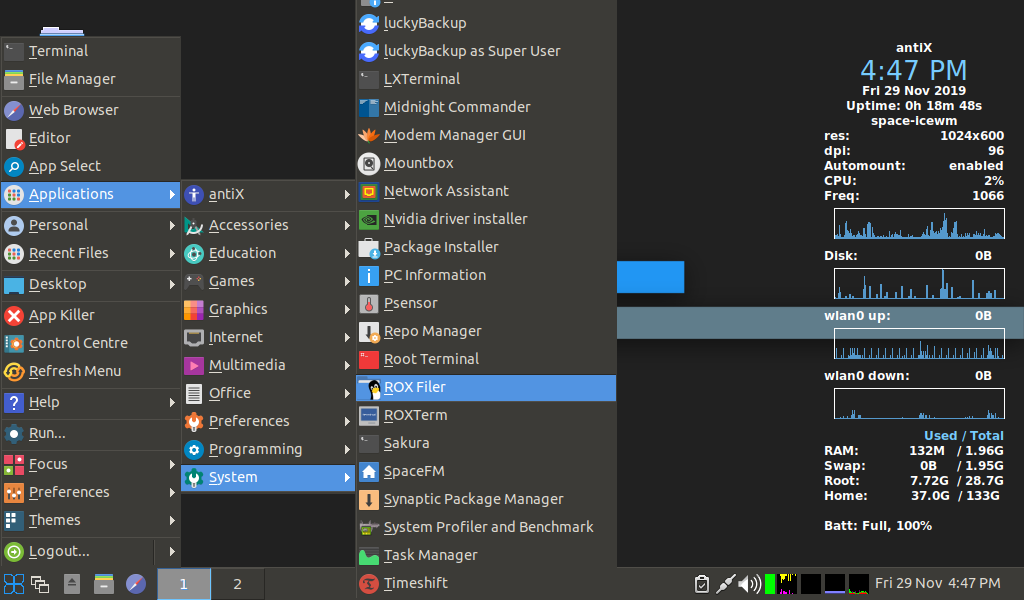Launch ROX Filer
Viewport: 1024px width, 600px height.
(486, 387)
